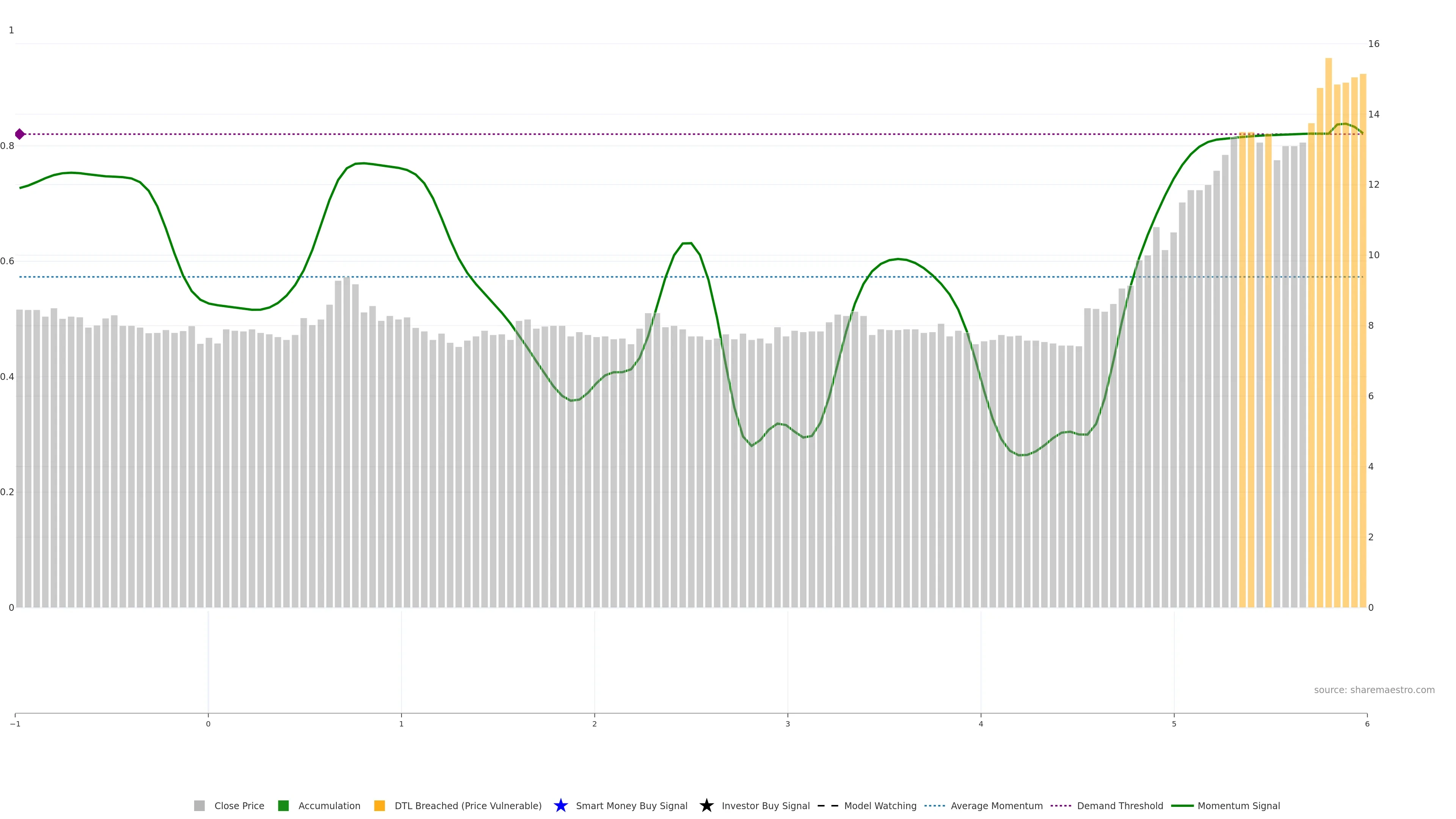Viewport: 1456px width, 819px height.
Task: Click the green Accumulation color swatch
Action: [284, 805]
